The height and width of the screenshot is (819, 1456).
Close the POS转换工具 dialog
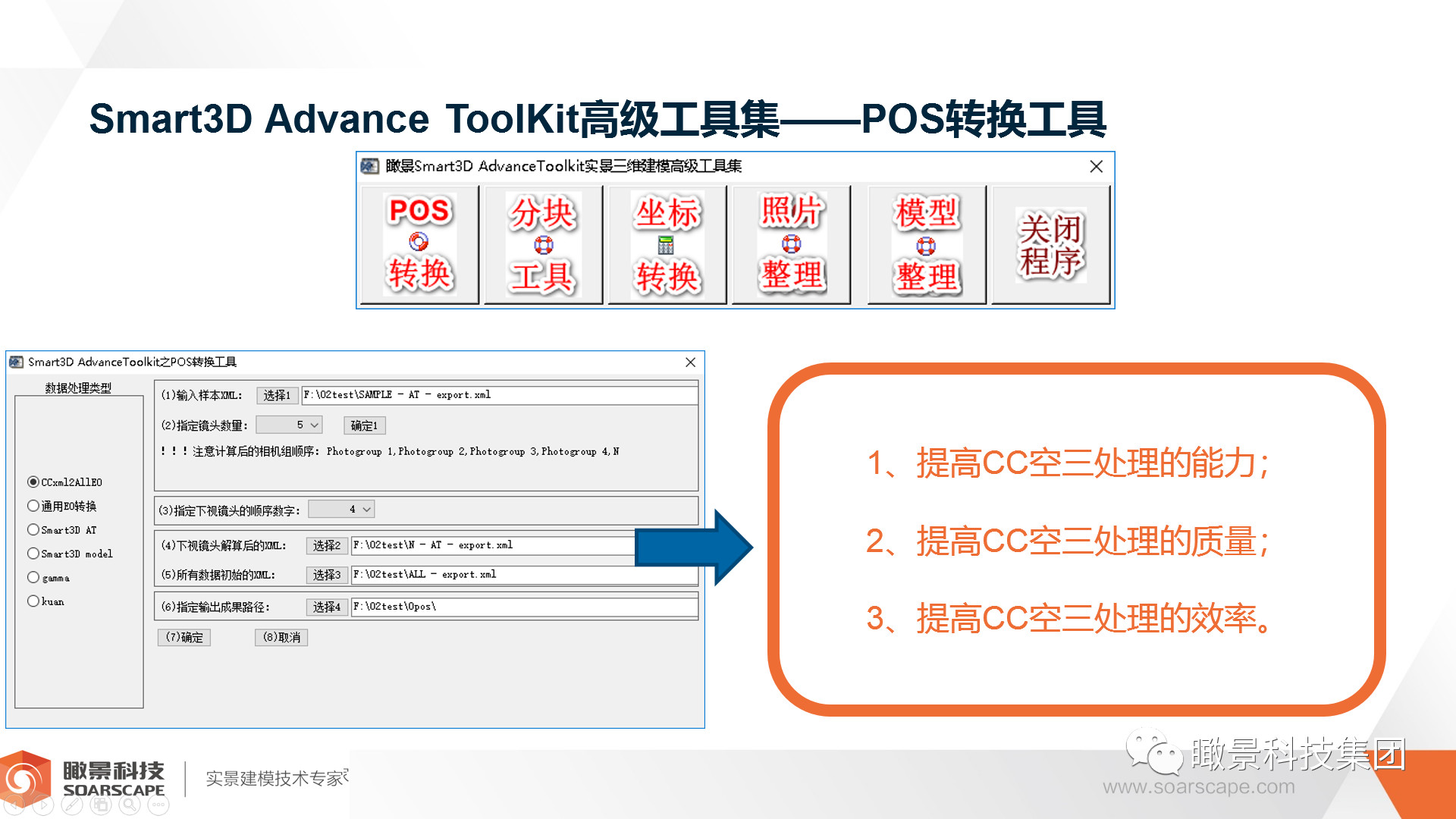(690, 362)
